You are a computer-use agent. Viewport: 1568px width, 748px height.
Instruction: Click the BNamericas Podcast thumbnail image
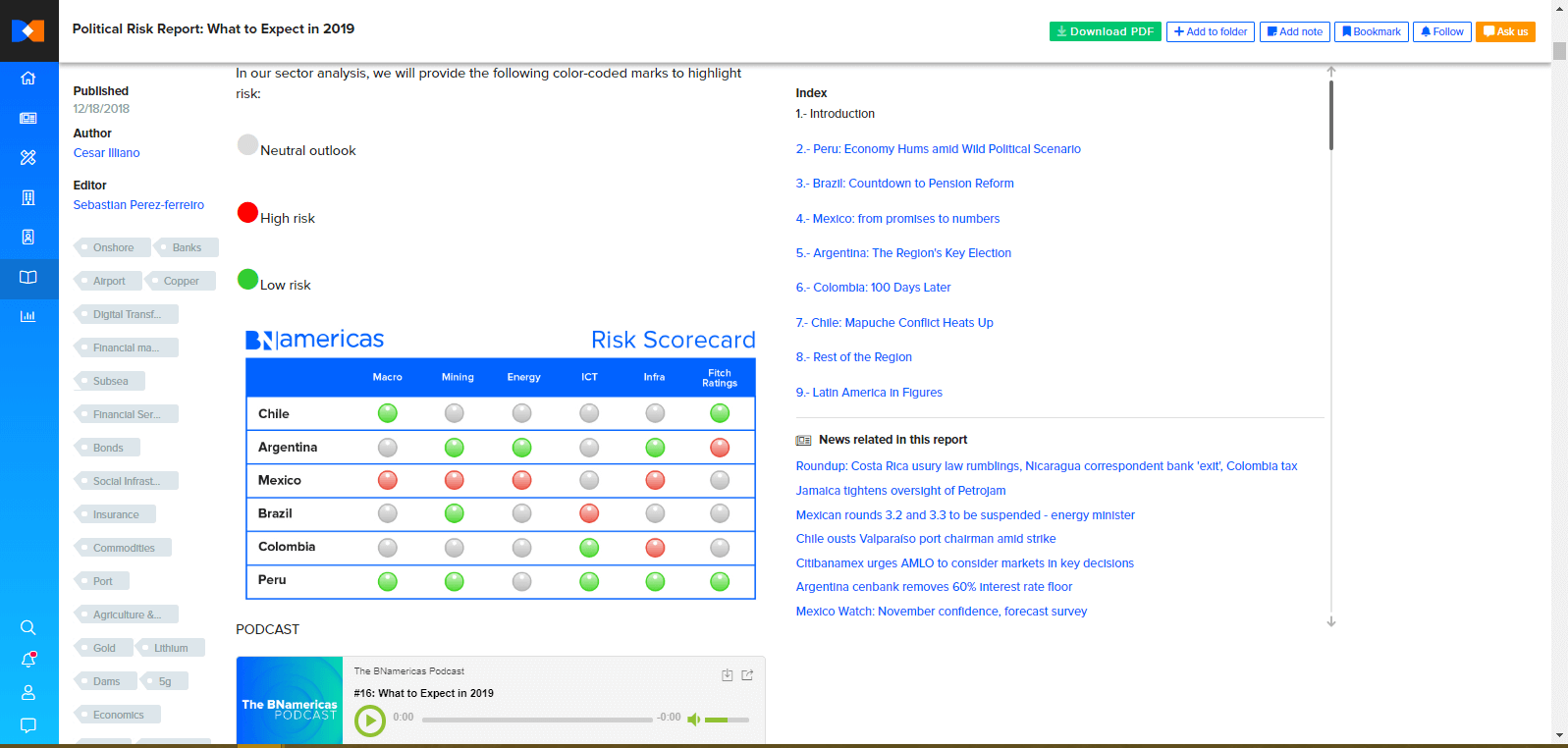[x=290, y=700]
